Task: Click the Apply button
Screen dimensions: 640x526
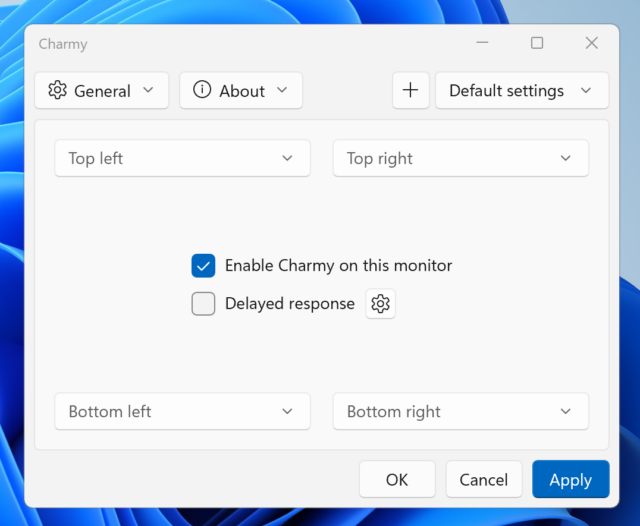Action: point(571,479)
